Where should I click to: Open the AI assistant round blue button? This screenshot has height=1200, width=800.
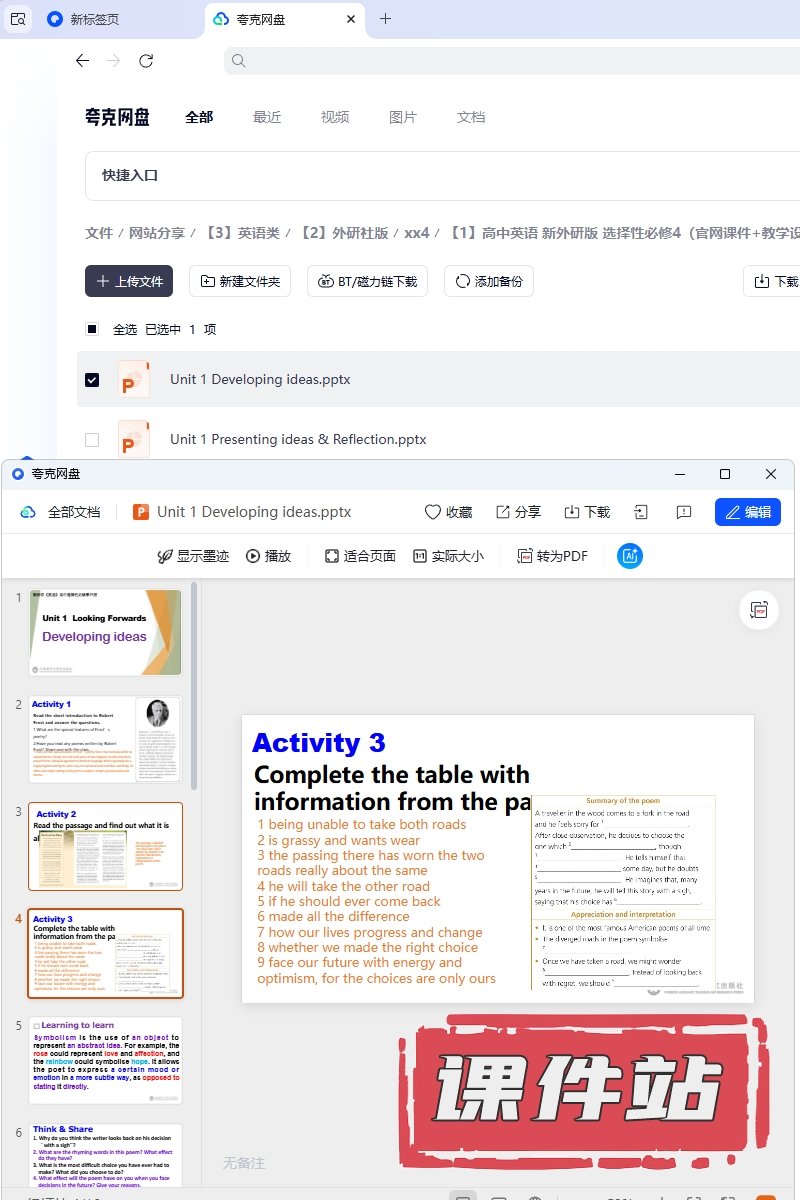click(630, 556)
